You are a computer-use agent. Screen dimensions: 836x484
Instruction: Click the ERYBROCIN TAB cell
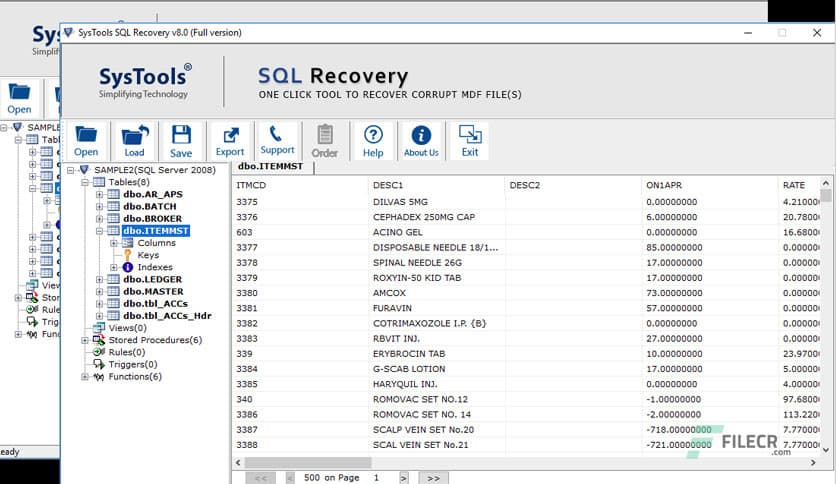[437, 354]
